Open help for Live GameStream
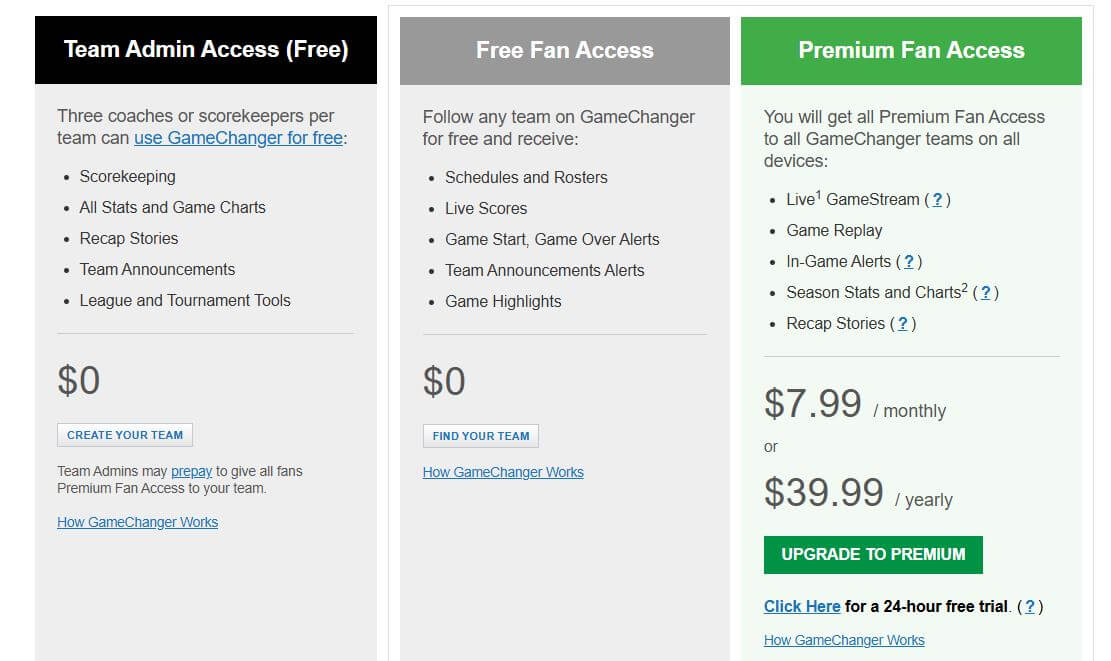 [x=937, y=200]
